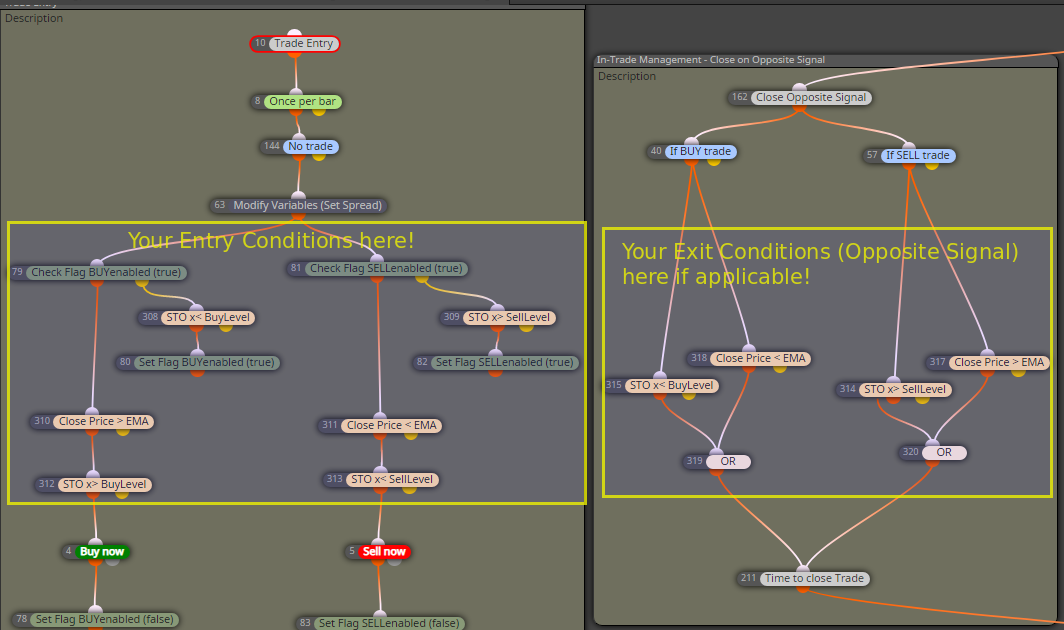Click gray output dot of Sell now
The width and height of the screenshot is (1064, 630).
tap(394, 561)
